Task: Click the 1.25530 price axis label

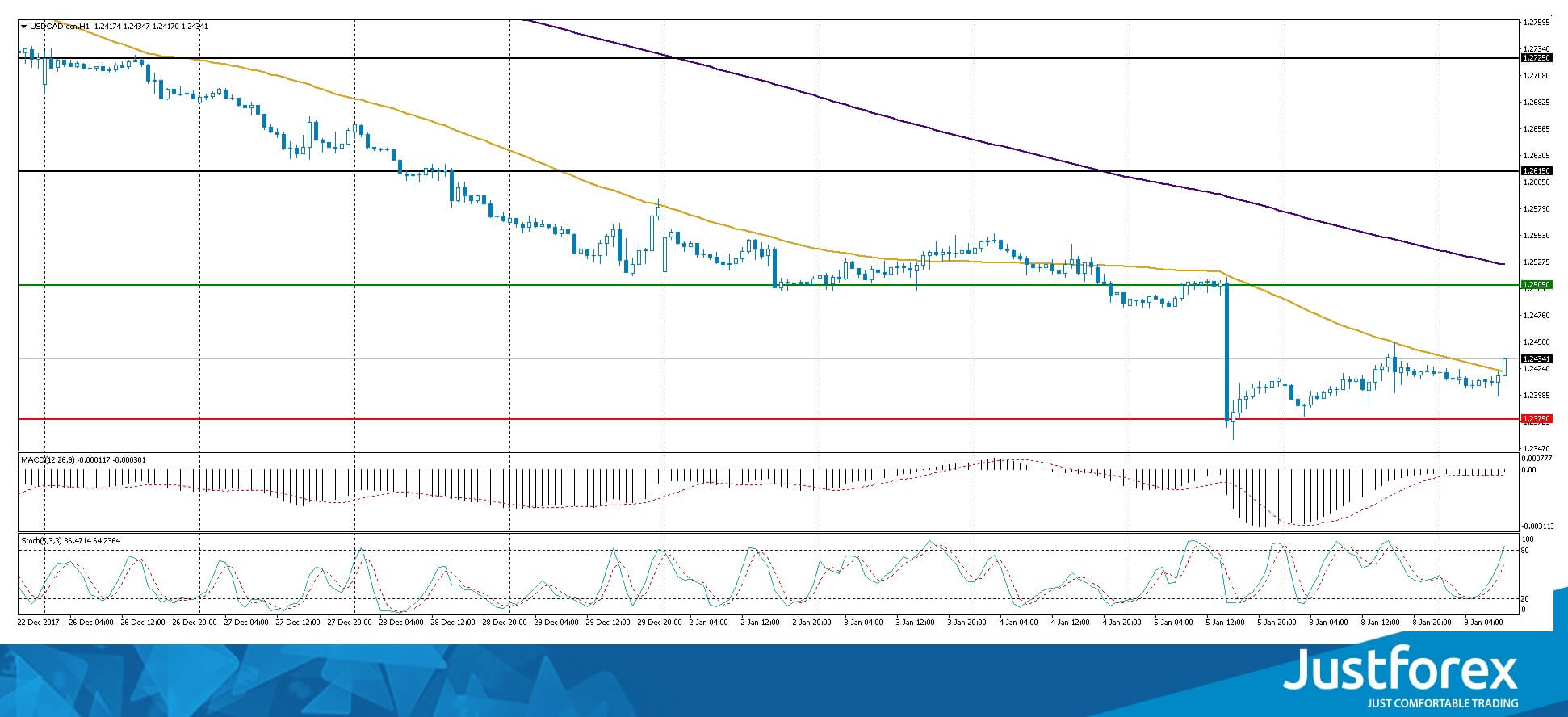Action: pos(1537,236)
